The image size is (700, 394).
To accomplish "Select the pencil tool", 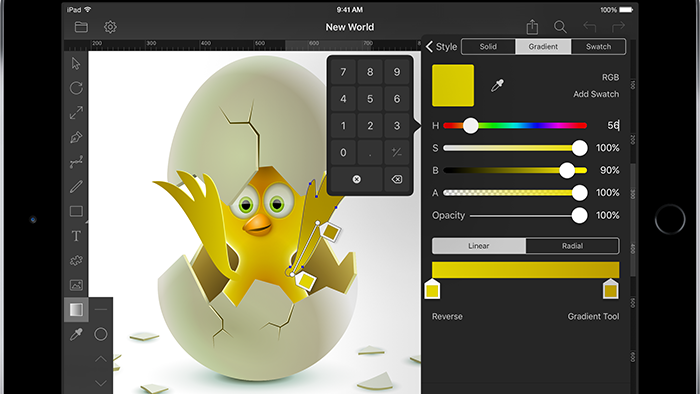I will (76, 187).
